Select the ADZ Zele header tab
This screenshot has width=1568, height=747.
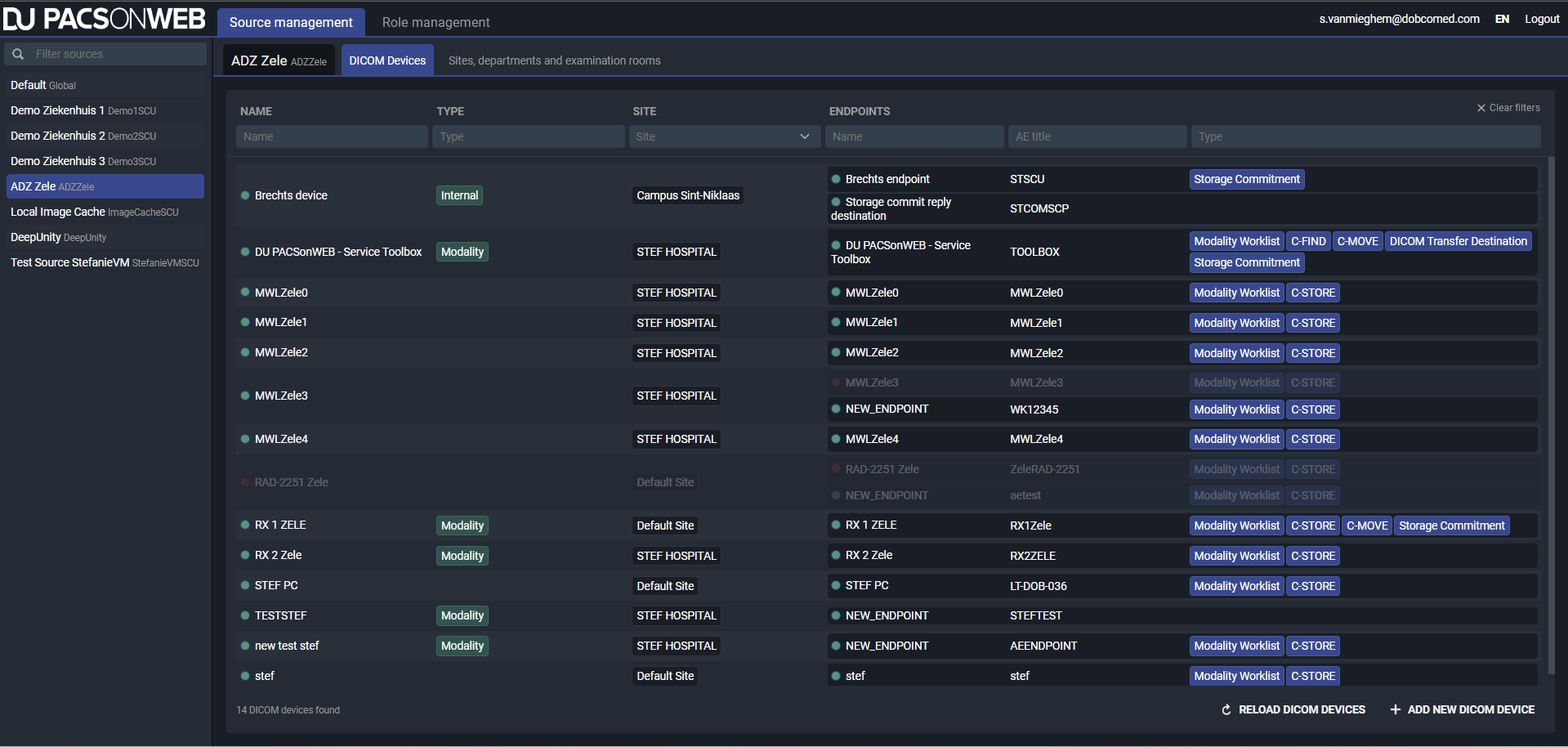(279, 60)
